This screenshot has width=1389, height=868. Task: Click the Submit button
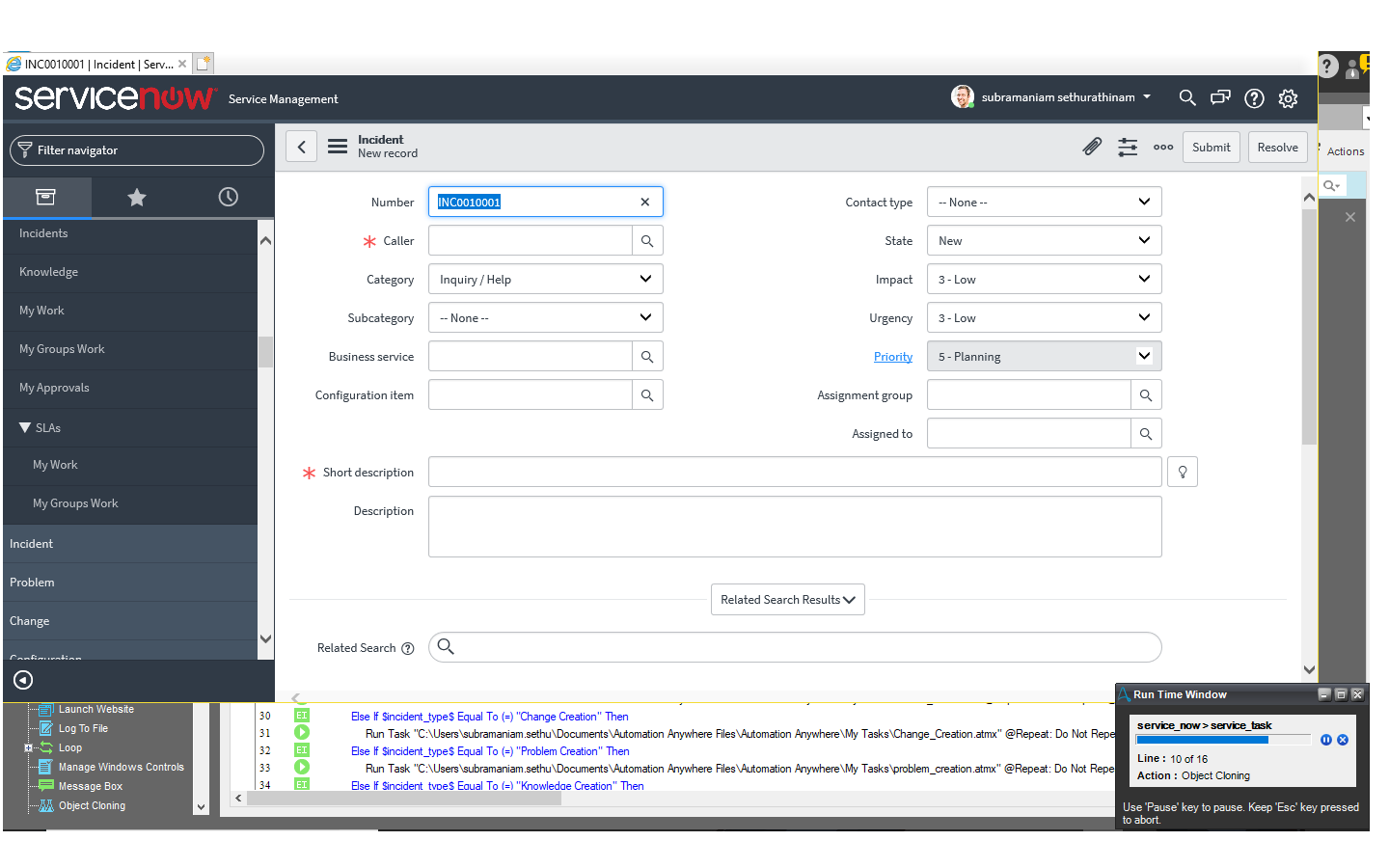(x=1212, y=148)
